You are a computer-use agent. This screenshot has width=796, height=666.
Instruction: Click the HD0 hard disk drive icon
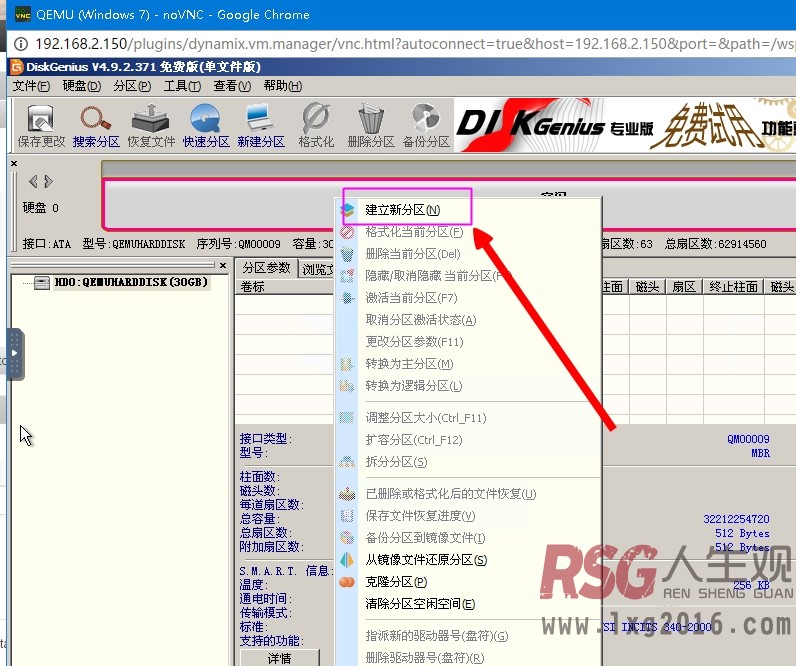tap(42, 283)
